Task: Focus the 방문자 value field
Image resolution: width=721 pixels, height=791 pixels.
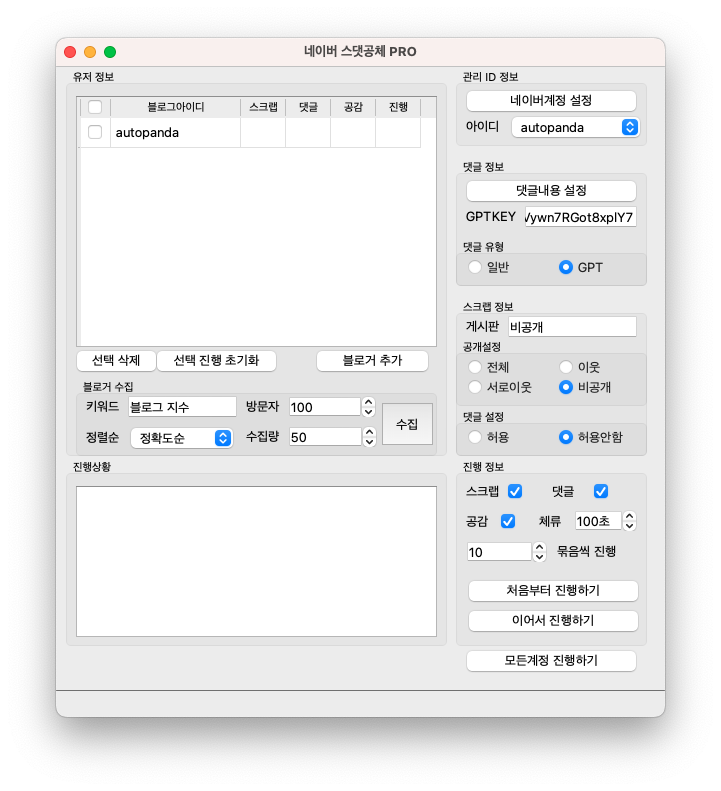Action: [x=325, y=407]
